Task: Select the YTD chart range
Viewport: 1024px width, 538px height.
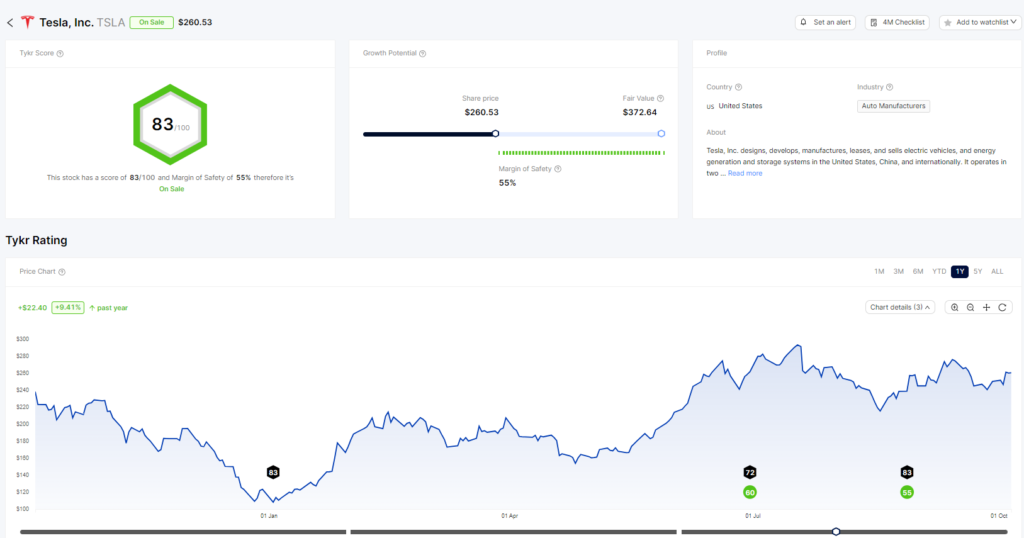Action: click(938, 272)
